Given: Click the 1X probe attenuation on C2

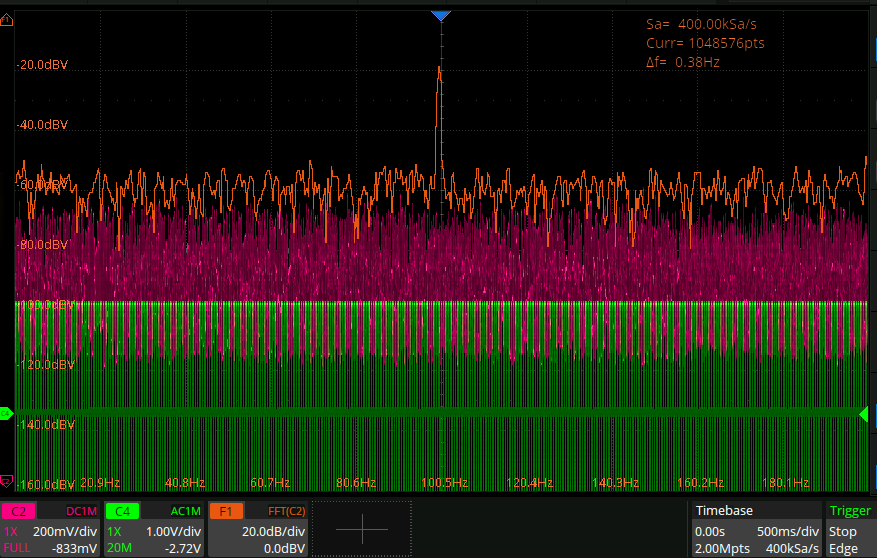Looking at the screenshot, I should click(11, 532).
